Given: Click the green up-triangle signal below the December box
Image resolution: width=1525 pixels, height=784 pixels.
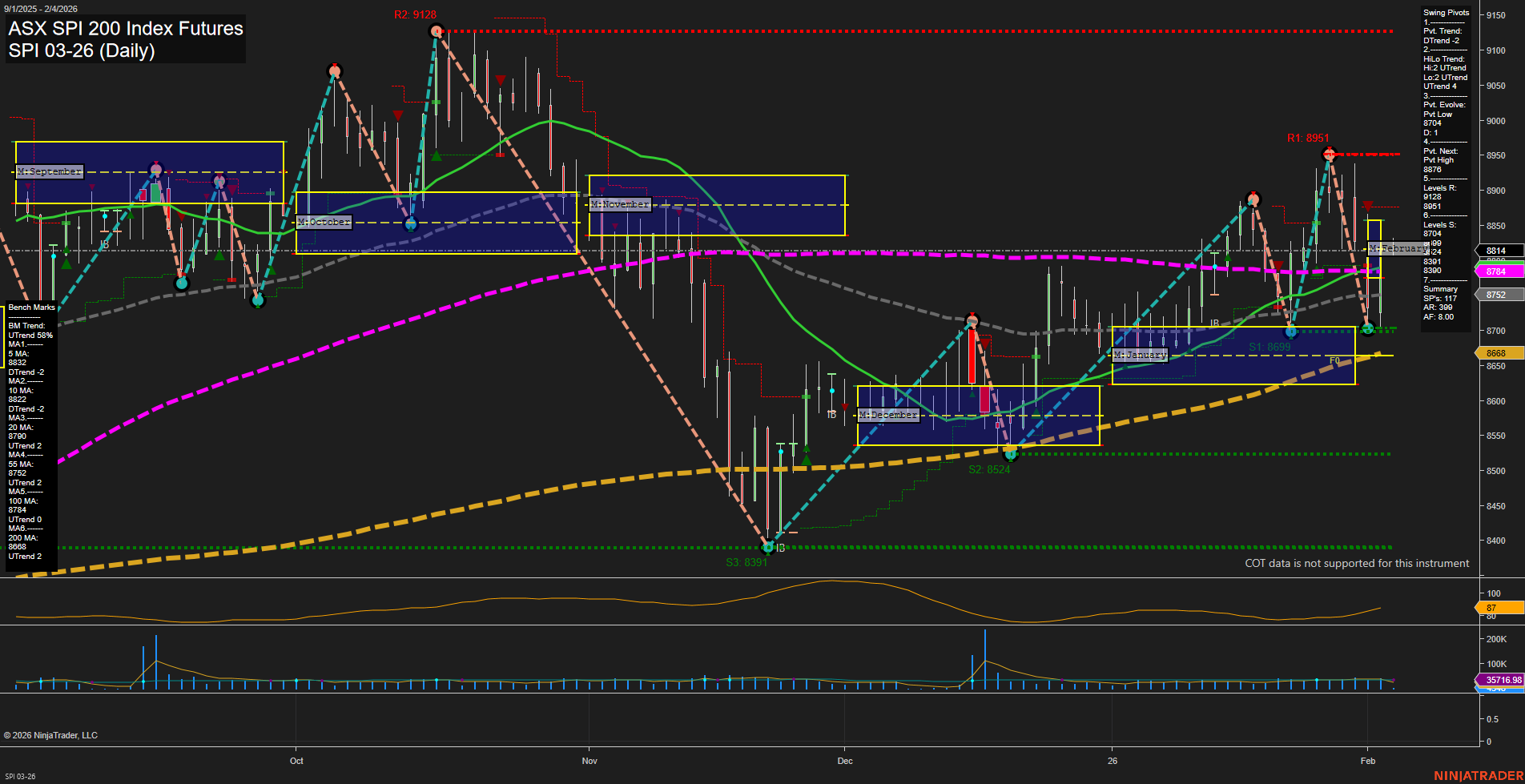Looking at the screenshot, I should [x=806, y=459].
